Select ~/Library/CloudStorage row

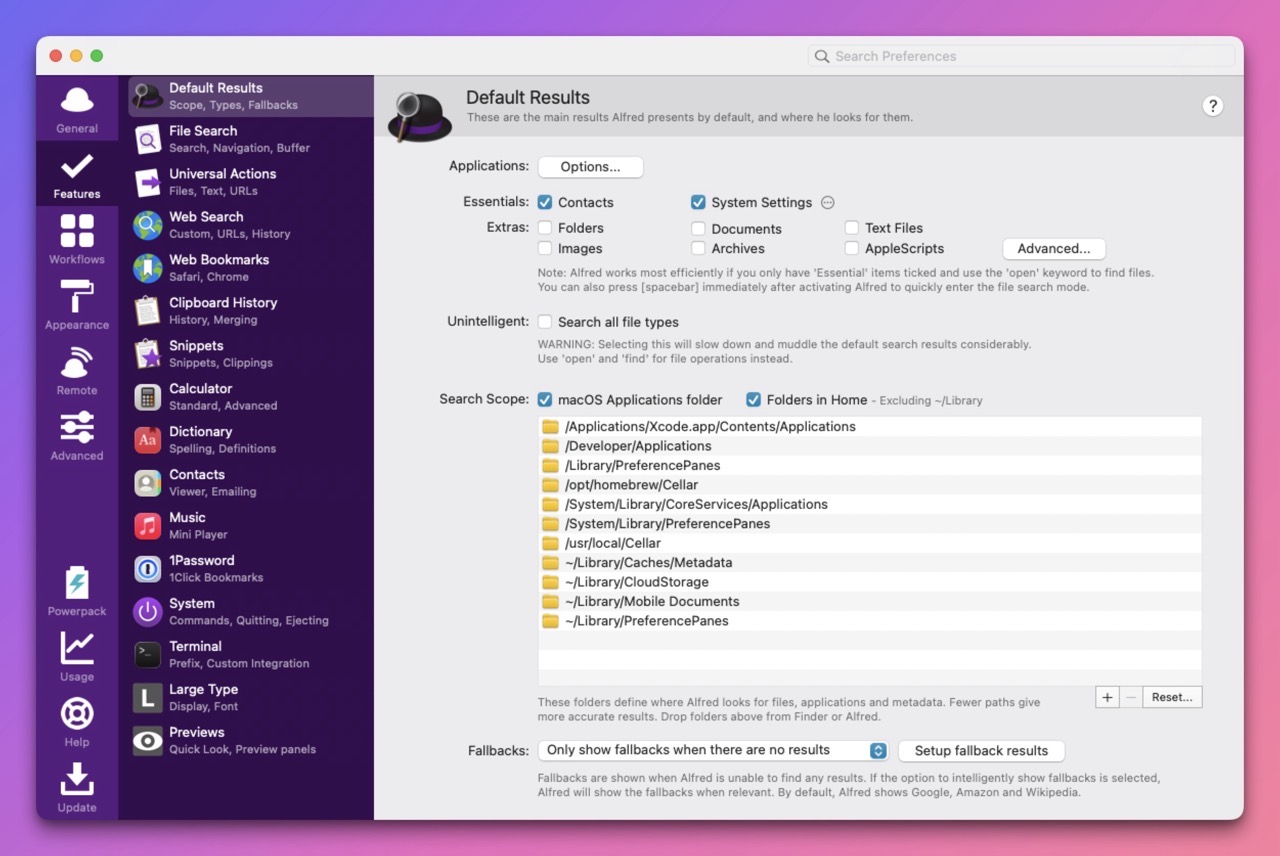pos(869,582)
